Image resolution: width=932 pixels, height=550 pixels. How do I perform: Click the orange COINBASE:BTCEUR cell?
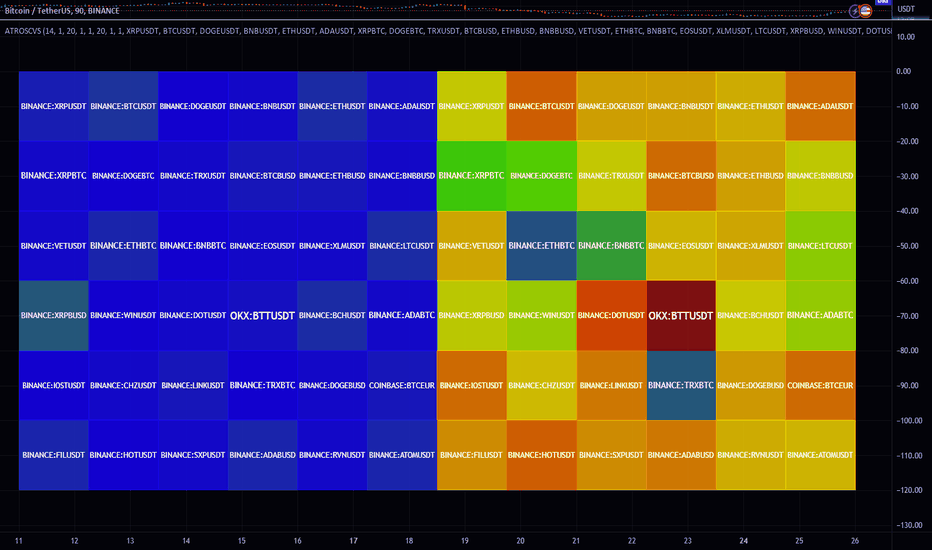(x=820, y=385)
